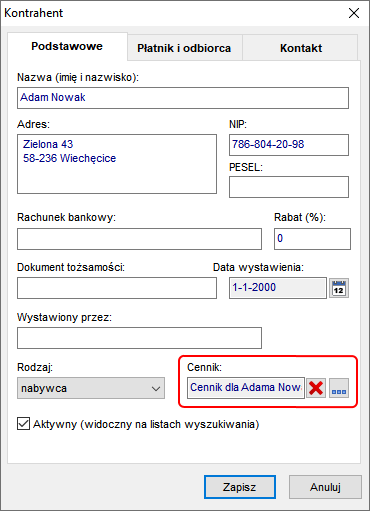Cancel changes with Anuluj button
370x511 pixels.
(325, 487)
